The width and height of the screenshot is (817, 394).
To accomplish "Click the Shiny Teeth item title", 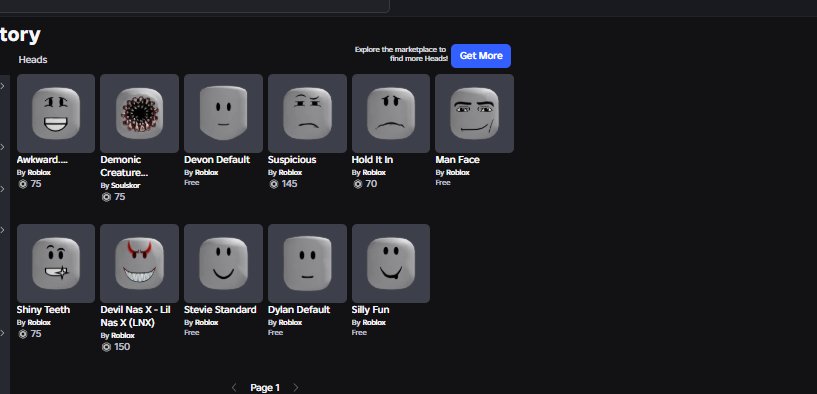I will (43, 310).
